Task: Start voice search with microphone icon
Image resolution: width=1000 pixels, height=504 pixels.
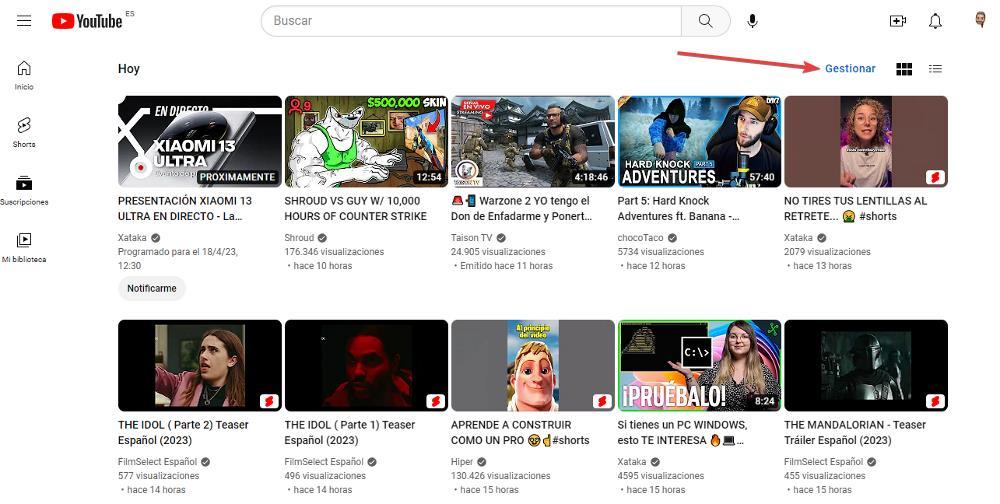Action: pyautogui.click(x=753, y=21)
